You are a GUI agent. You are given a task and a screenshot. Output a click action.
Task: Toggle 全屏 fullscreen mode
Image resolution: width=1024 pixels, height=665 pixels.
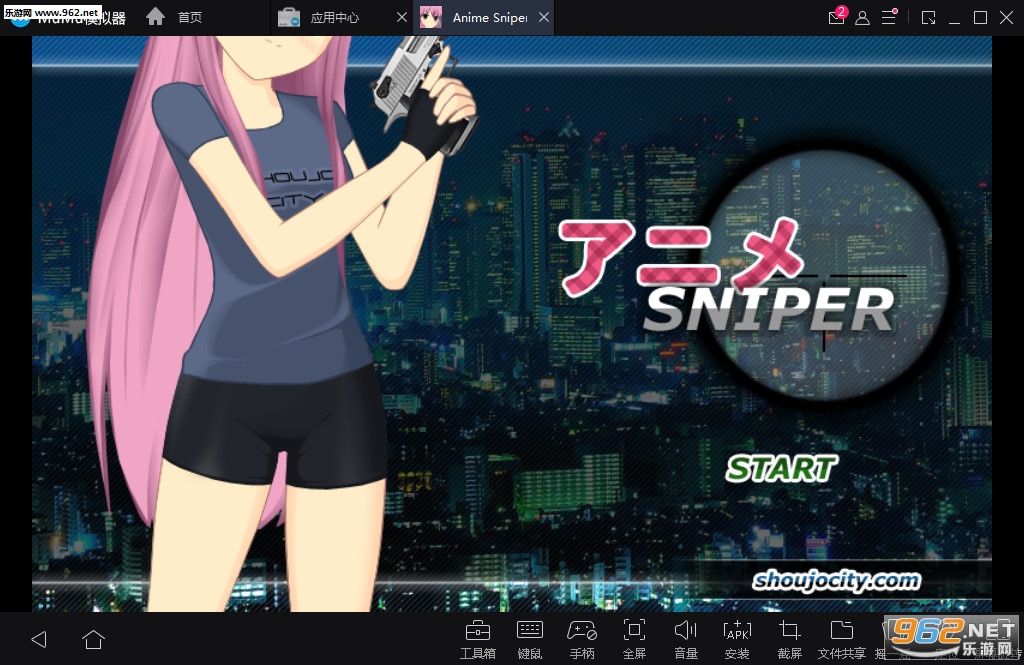point(634,640)
